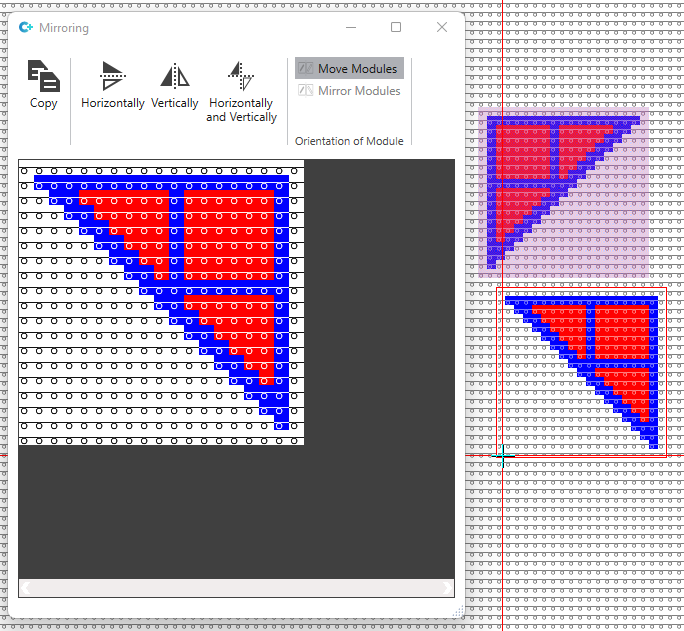Click the cyan crosshair cursor marker on canvas
The height and width of the screenshot is (631, 684).
pos(502,457)
